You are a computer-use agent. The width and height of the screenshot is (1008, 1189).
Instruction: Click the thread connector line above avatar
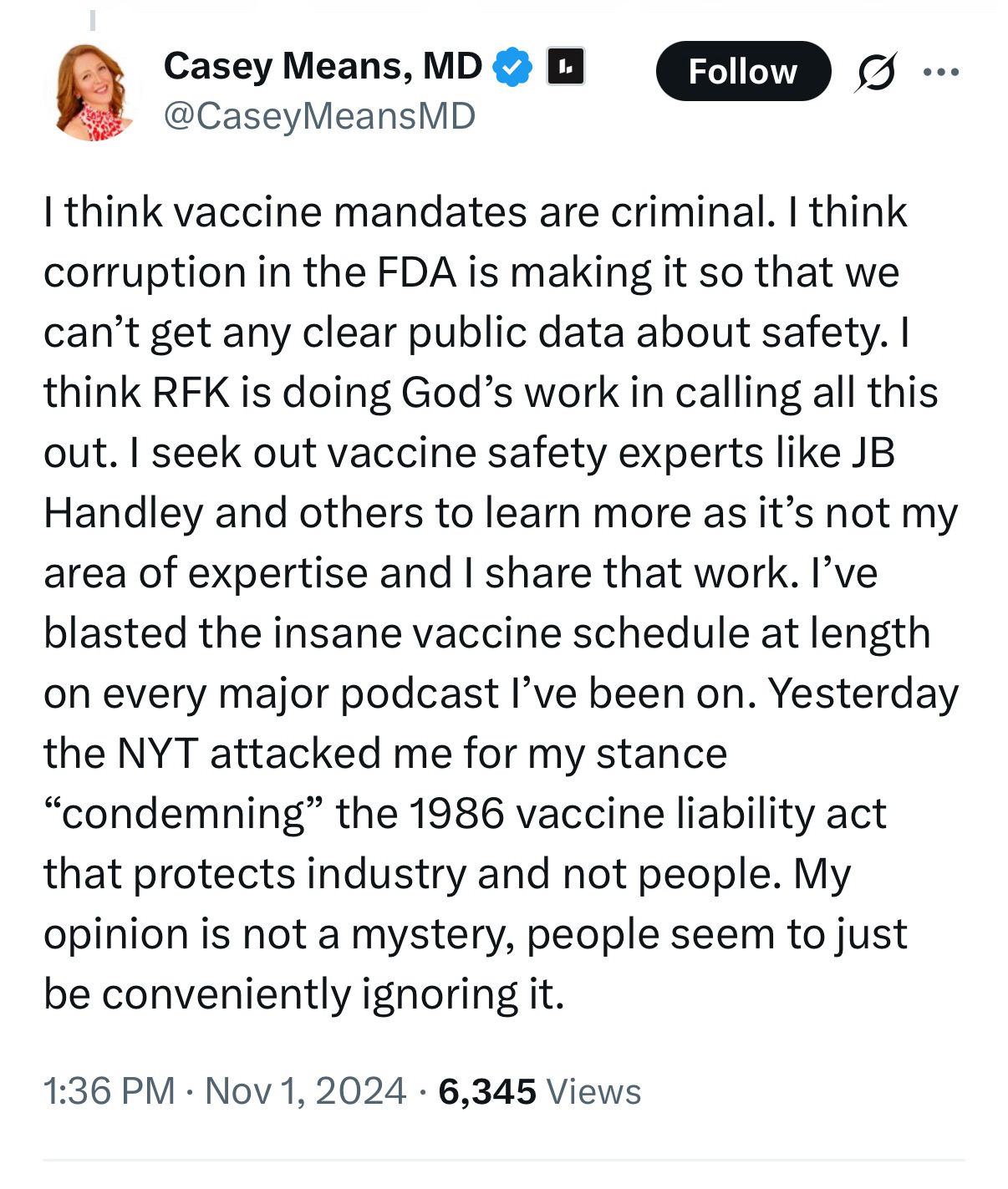pos(93,18)
